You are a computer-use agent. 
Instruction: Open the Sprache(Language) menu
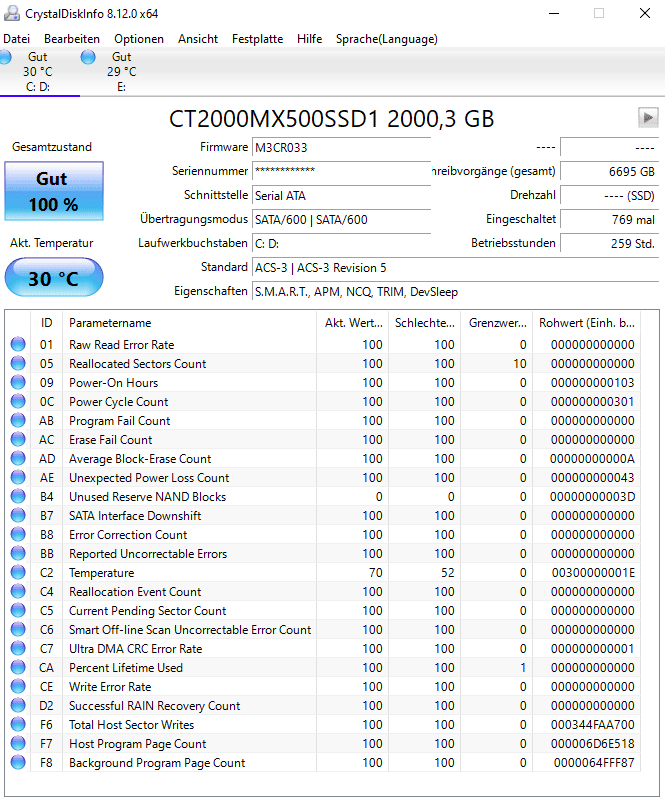pyautogui.click(x=386, y=39)
